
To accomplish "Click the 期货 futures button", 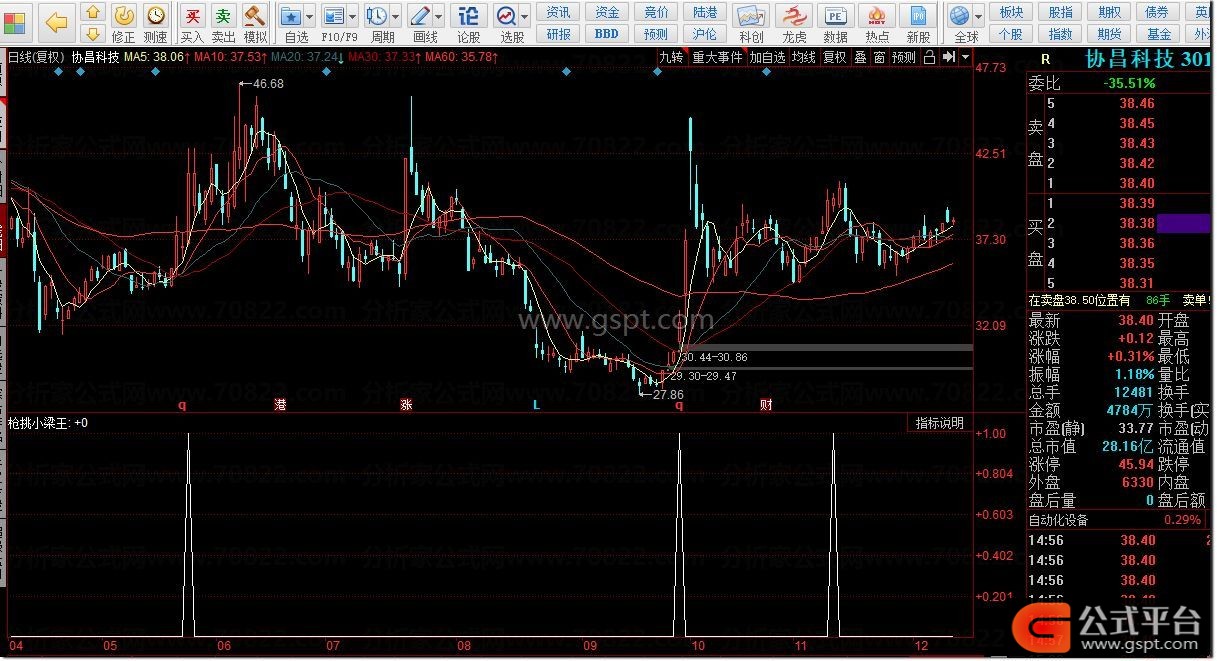I will [x=1109, y=34].
